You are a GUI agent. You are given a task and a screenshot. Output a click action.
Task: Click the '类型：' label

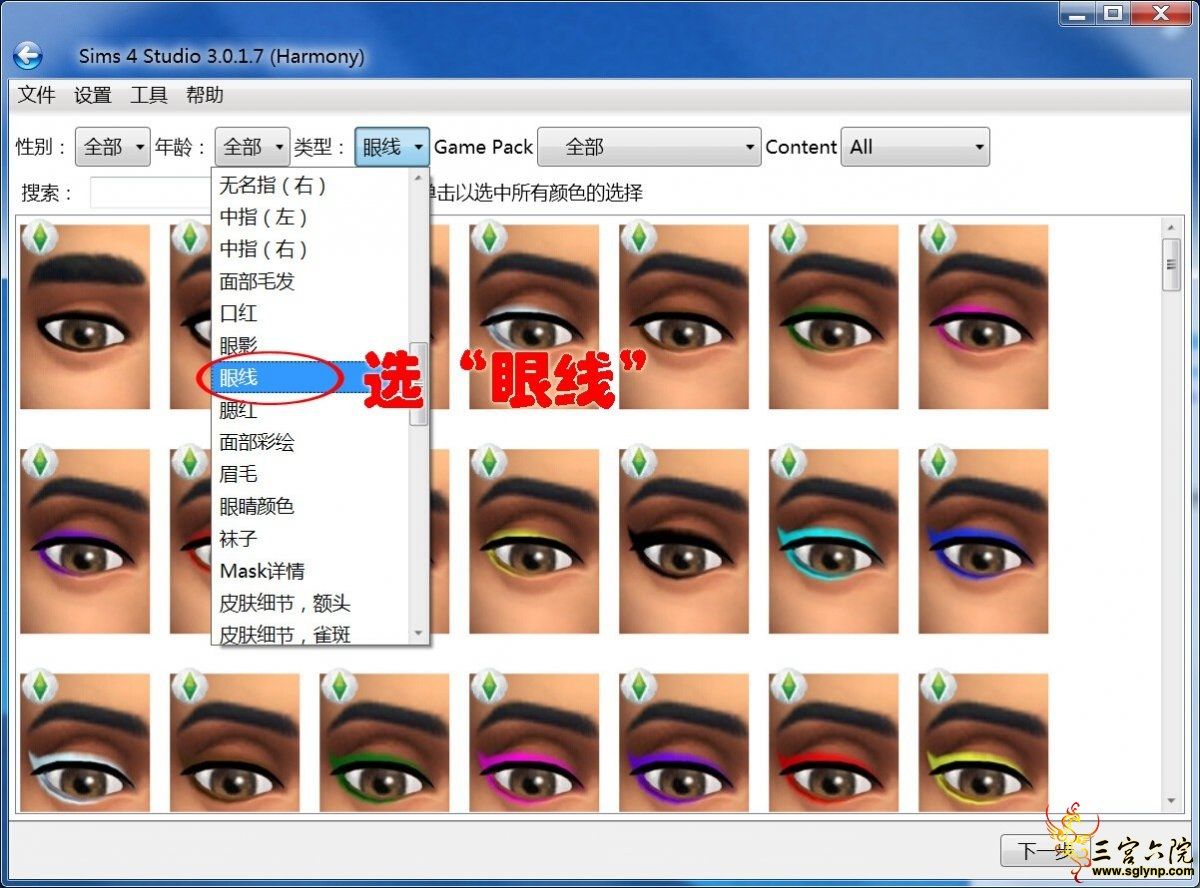[320, 147]
